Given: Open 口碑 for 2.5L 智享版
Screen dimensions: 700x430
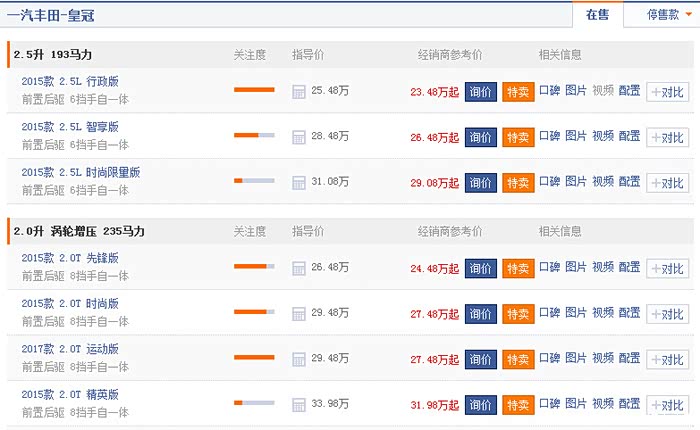Looking at the screenshot, I should pyautogui.click(x=550, y=136).
